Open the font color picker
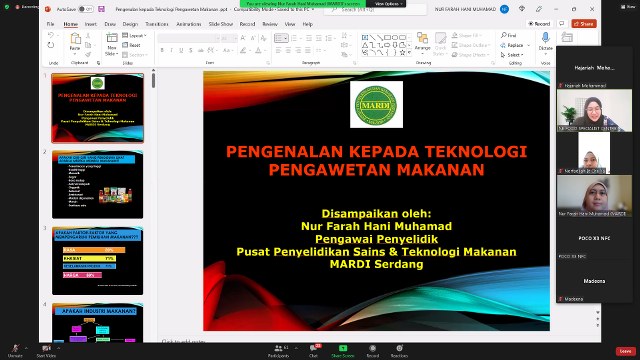This screenshot has width=640, height=360. click(258, 51)
